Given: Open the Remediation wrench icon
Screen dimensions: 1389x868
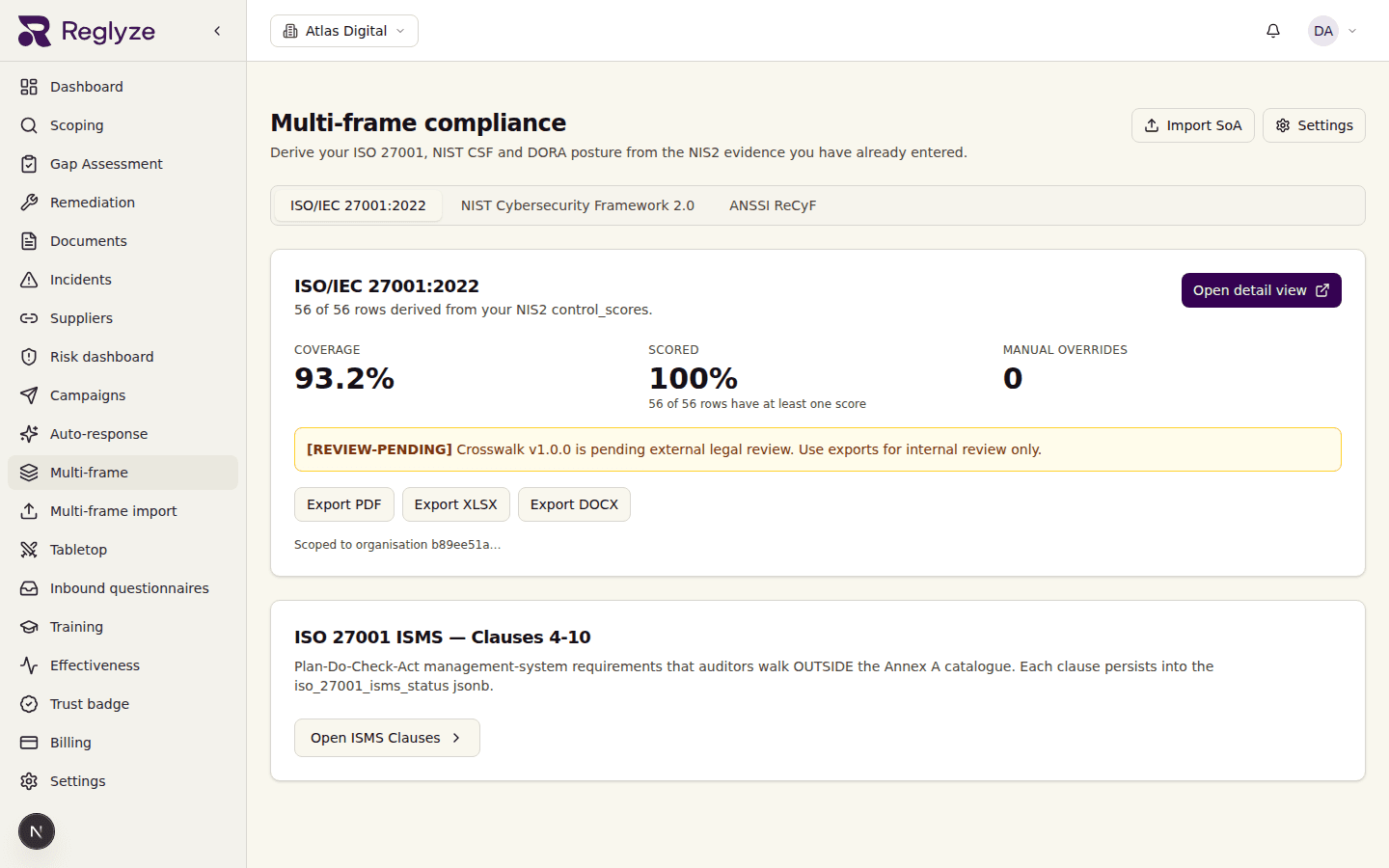Looking at the screenshot, I should point(29,203).
